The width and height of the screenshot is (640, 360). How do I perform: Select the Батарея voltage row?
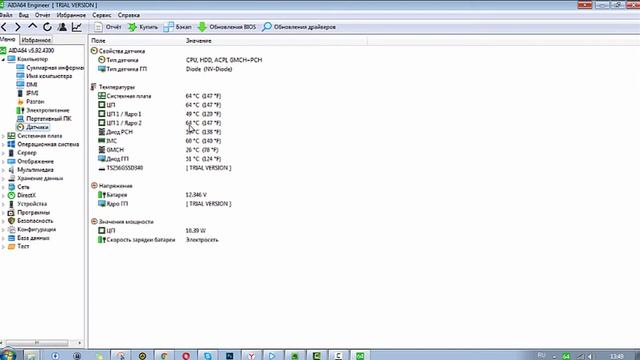click(x=152, y=195)
